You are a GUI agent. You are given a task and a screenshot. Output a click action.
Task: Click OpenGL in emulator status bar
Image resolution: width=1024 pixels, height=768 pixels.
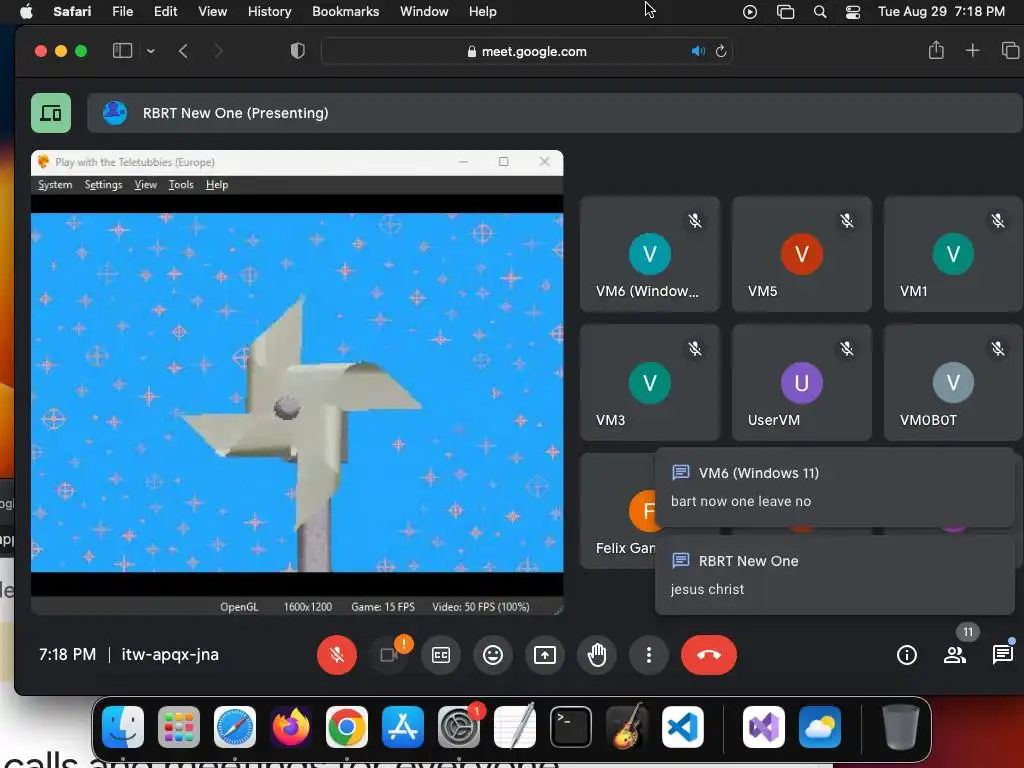click(x=239, y=607)
